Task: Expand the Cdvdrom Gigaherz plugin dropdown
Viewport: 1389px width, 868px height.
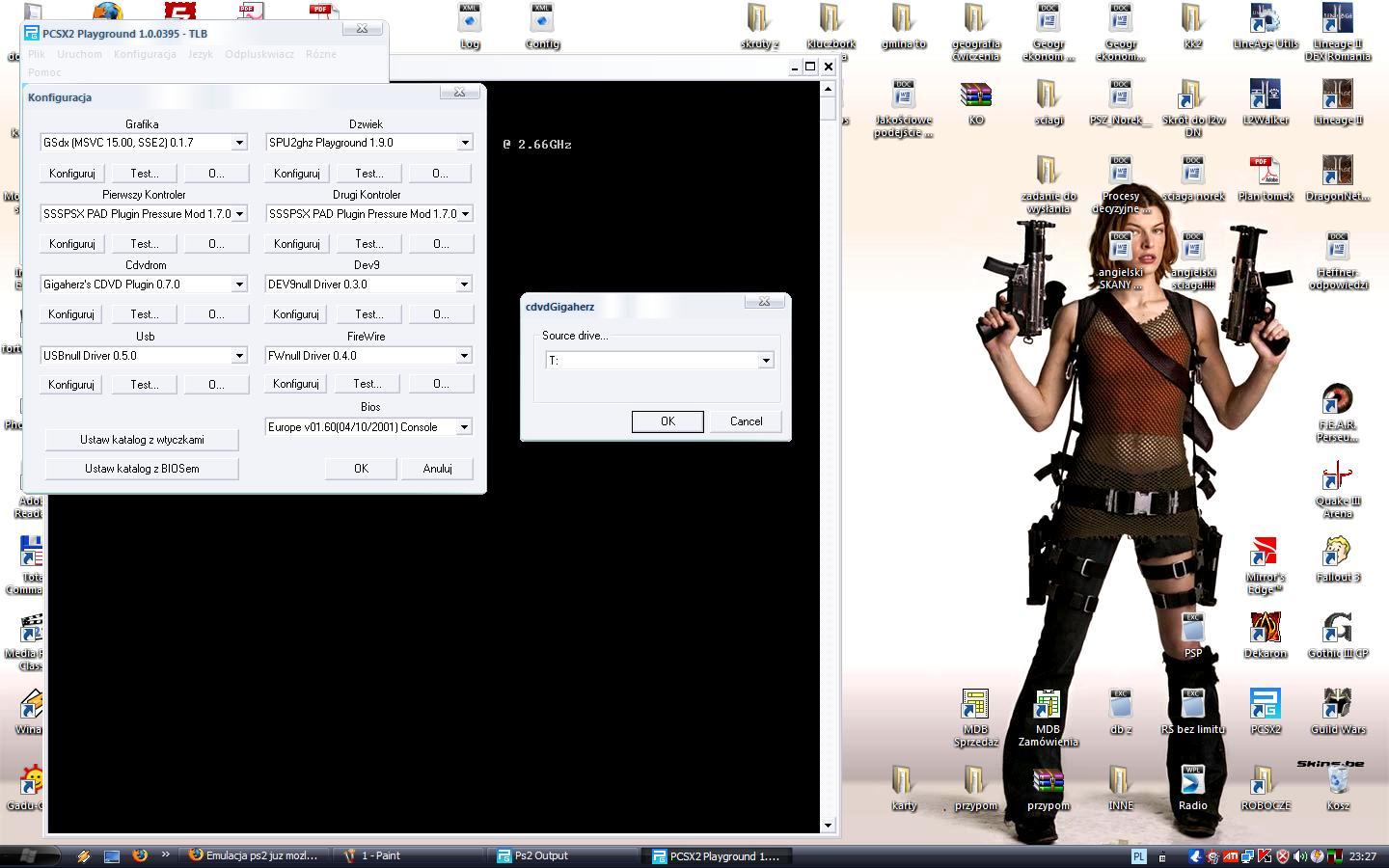Action: [x=239, y=285]
